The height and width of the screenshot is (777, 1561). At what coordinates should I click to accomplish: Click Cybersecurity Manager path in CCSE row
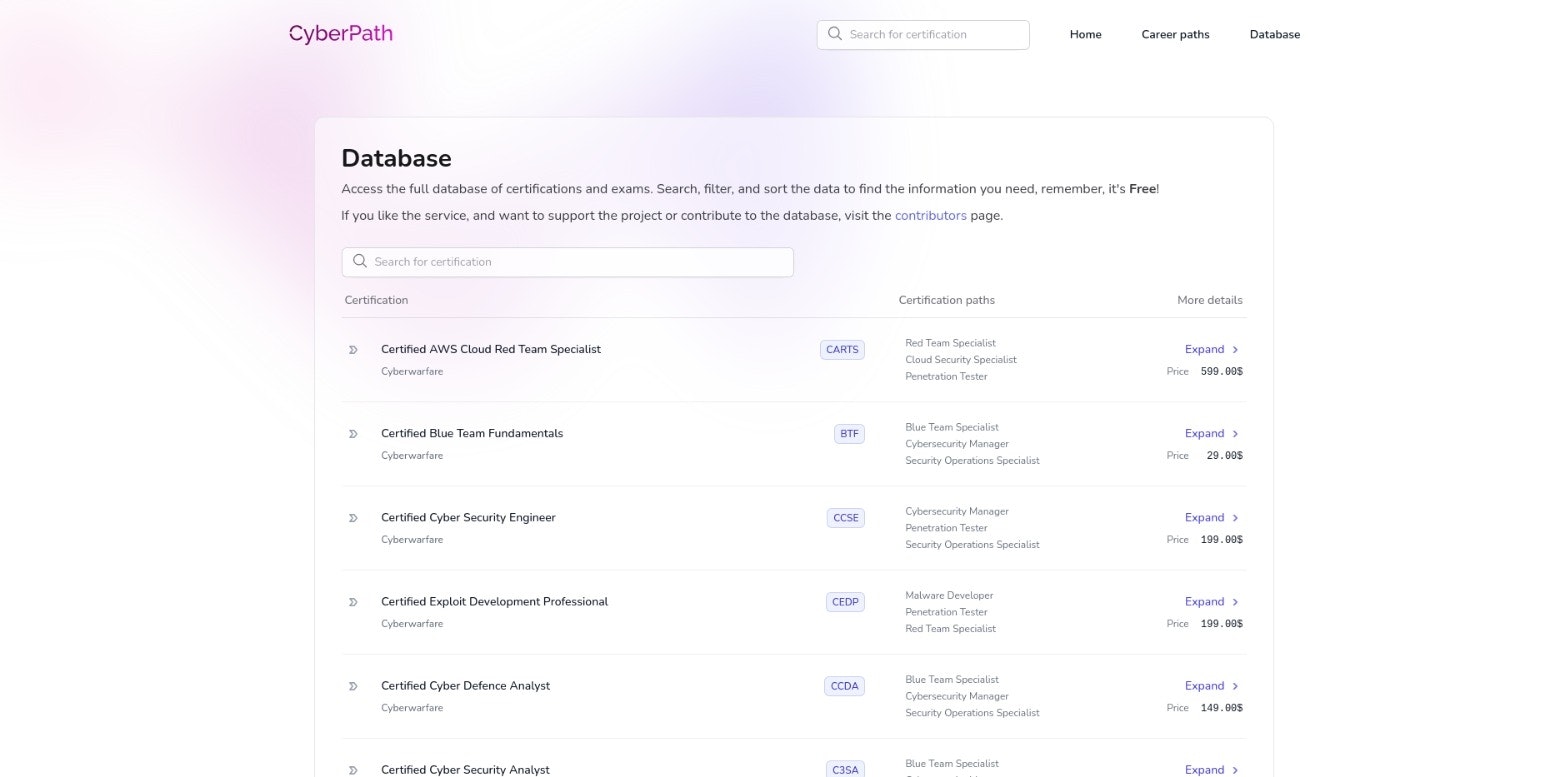957,511
